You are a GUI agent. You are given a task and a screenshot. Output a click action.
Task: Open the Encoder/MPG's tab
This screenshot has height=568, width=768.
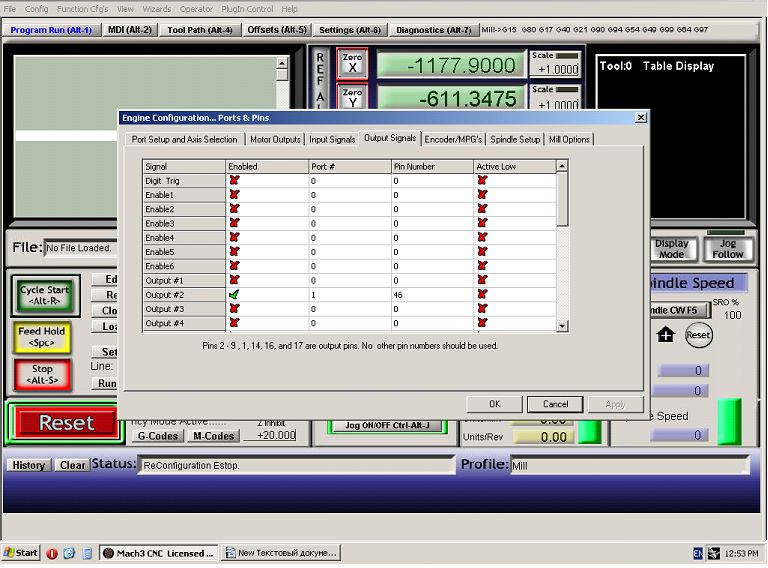[453, 140]
